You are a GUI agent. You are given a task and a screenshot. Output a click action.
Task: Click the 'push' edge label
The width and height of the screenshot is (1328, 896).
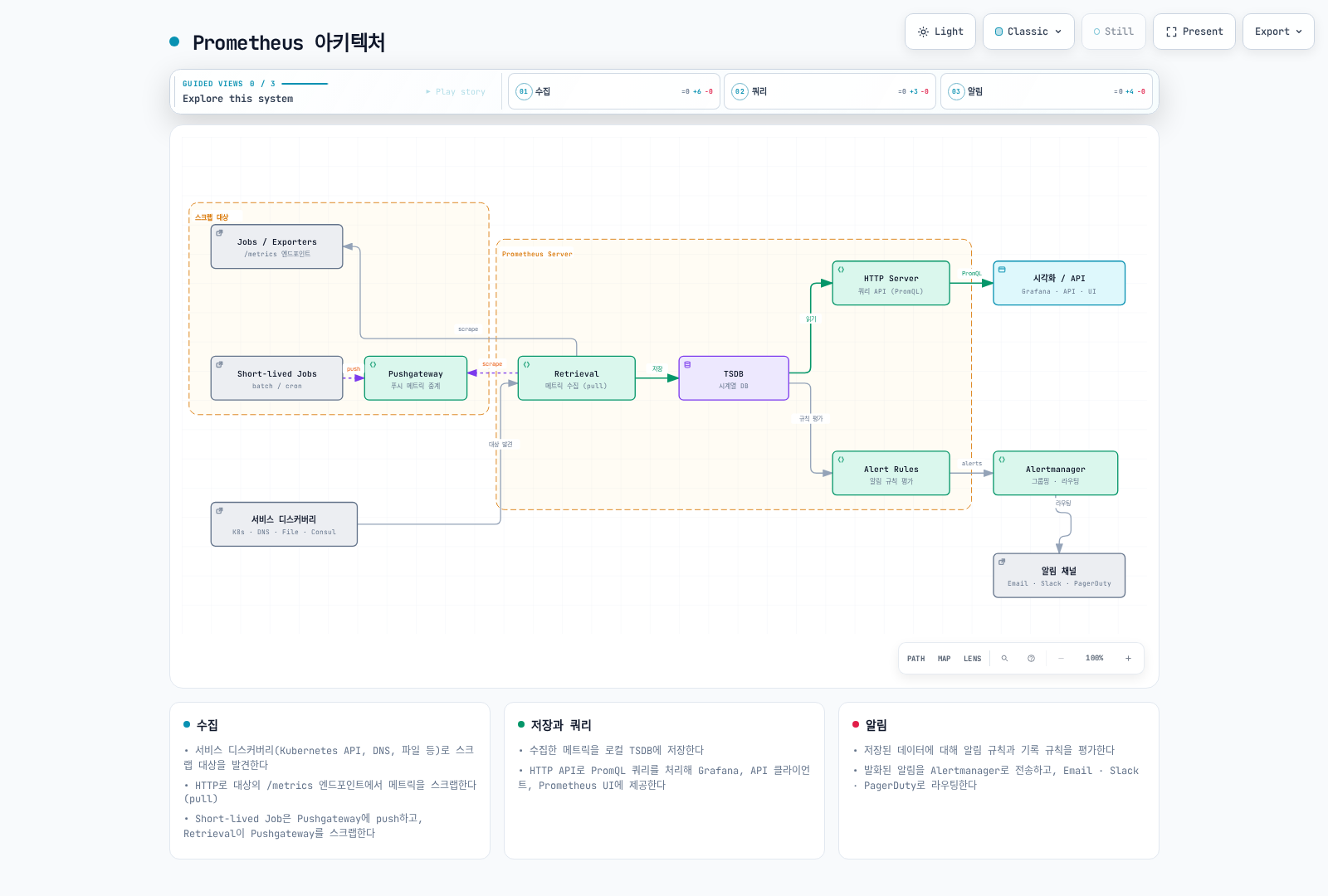(x=354, y=369)
